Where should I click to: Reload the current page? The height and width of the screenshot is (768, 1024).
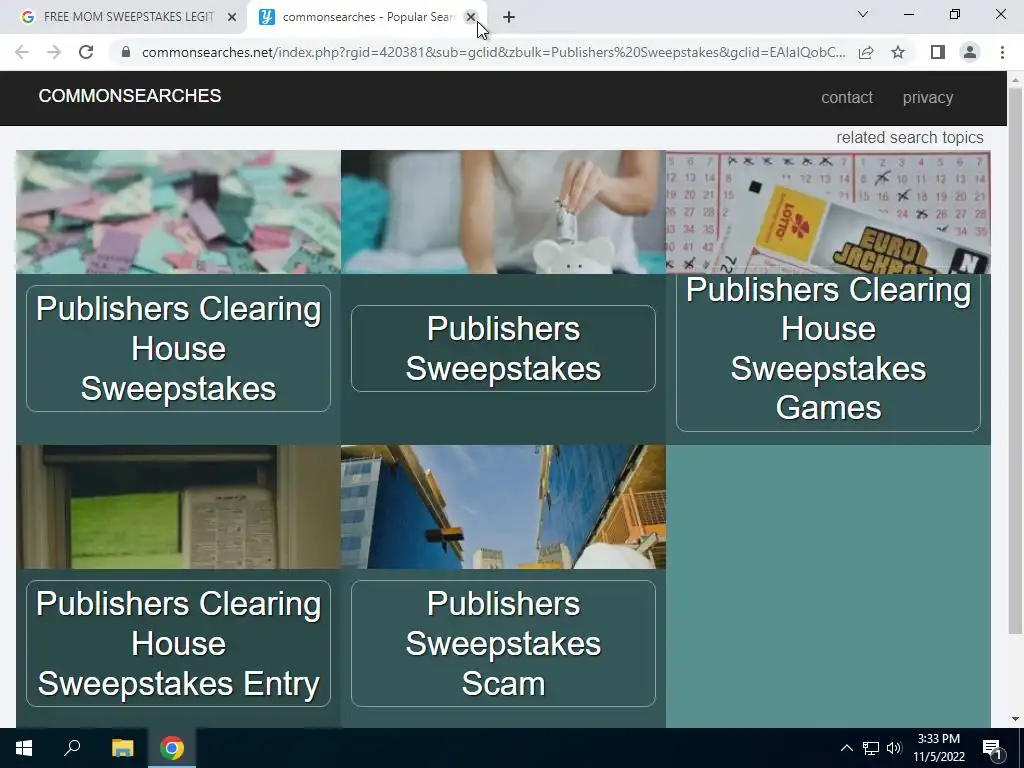click(x=86, y=52)
